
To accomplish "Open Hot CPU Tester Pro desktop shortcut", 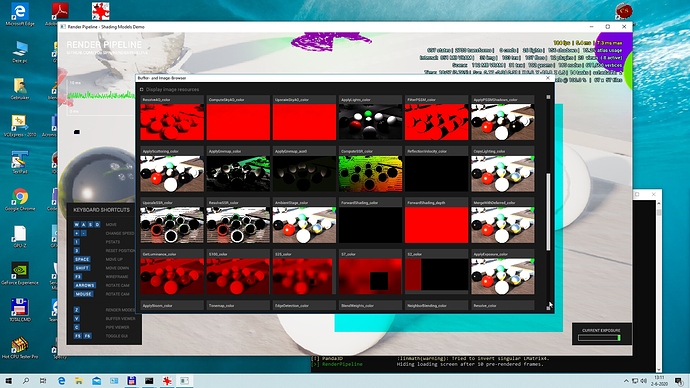I will click(x=20, y=348).
